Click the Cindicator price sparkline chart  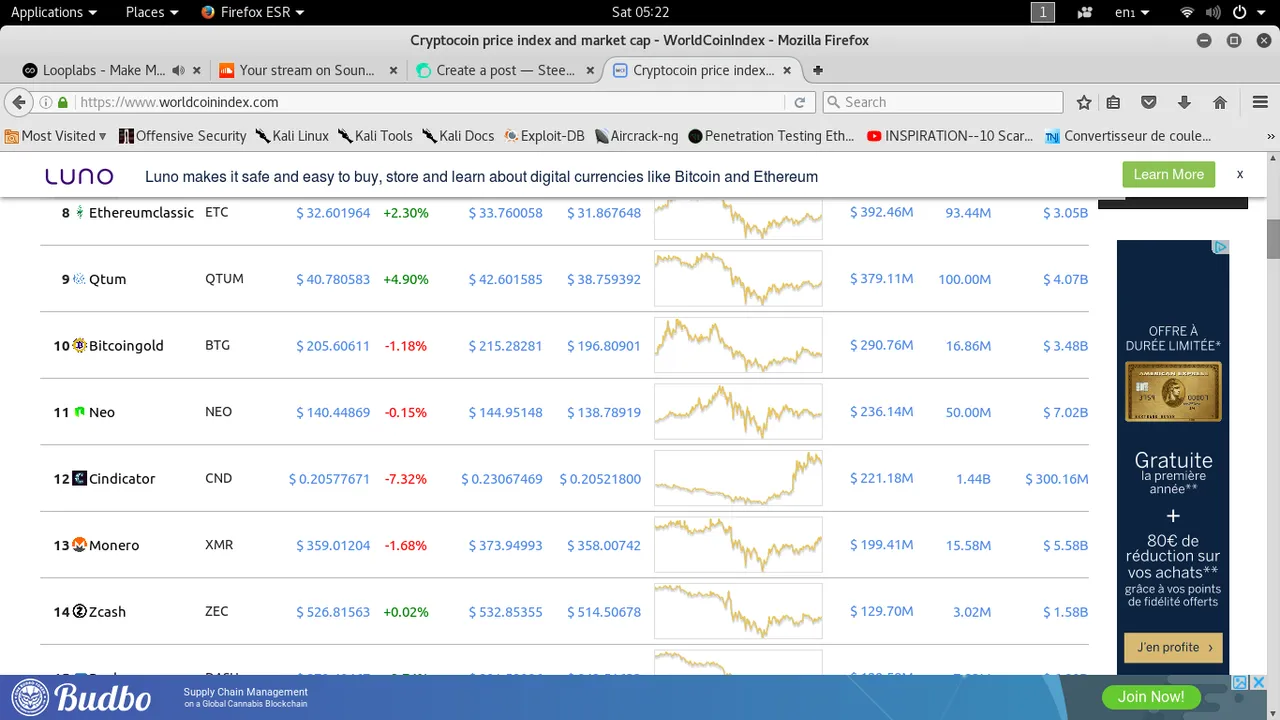(x=738, y=478)
